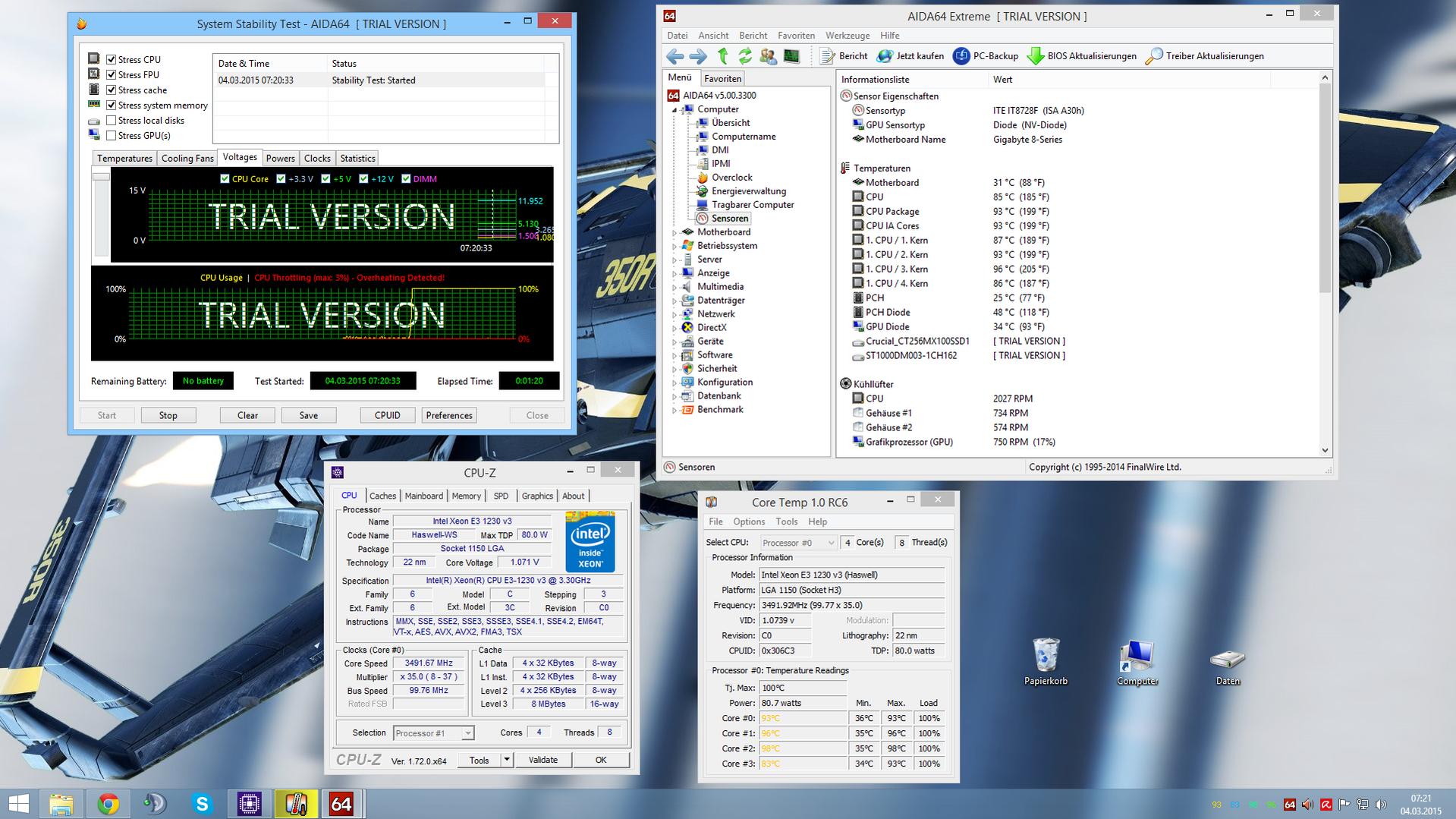Click Validate in CPU-Z
Screen dimensions: 1456x819
point(543,760)
